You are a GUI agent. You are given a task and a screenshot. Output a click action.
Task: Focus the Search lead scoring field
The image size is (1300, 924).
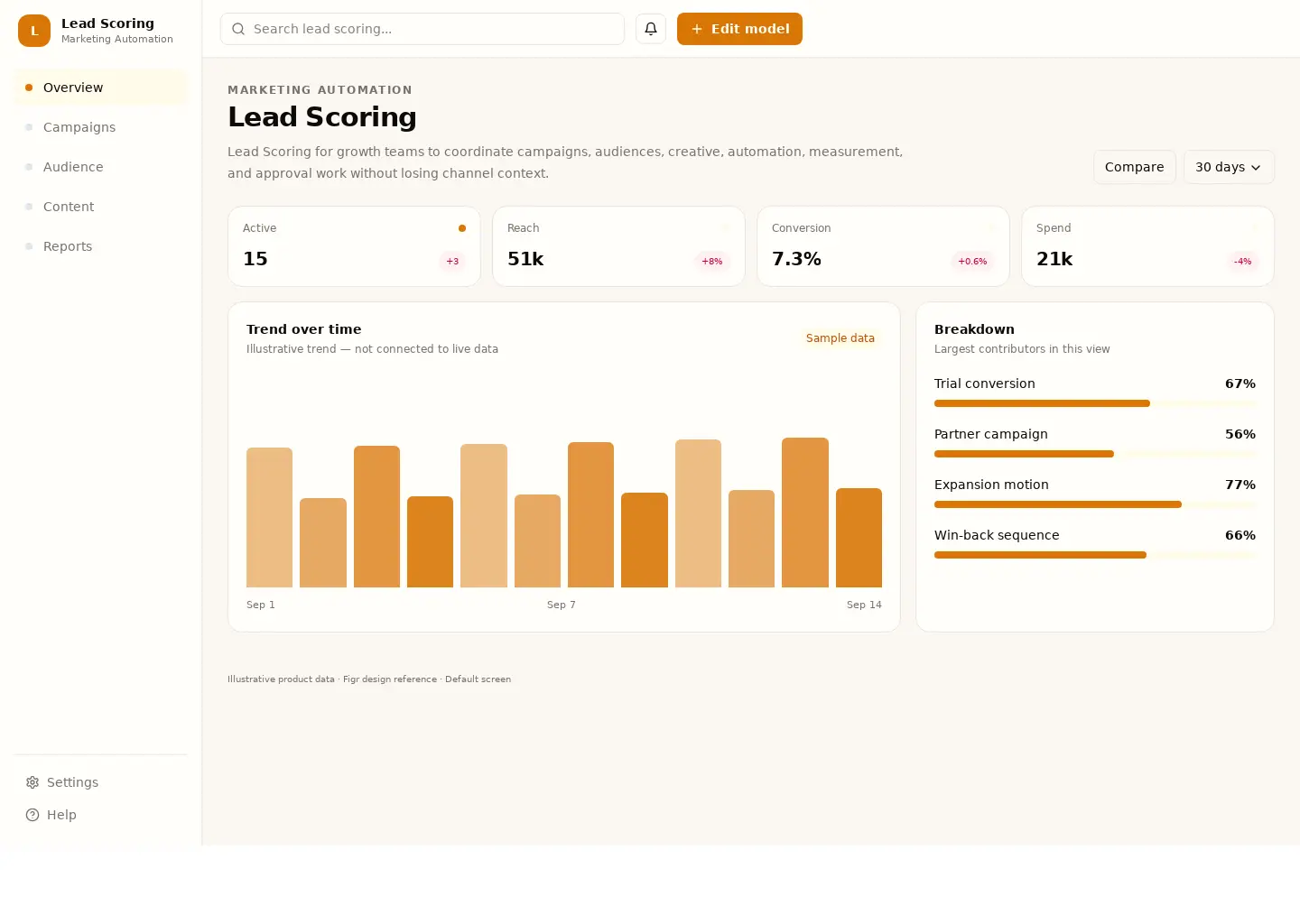[422, 29]
